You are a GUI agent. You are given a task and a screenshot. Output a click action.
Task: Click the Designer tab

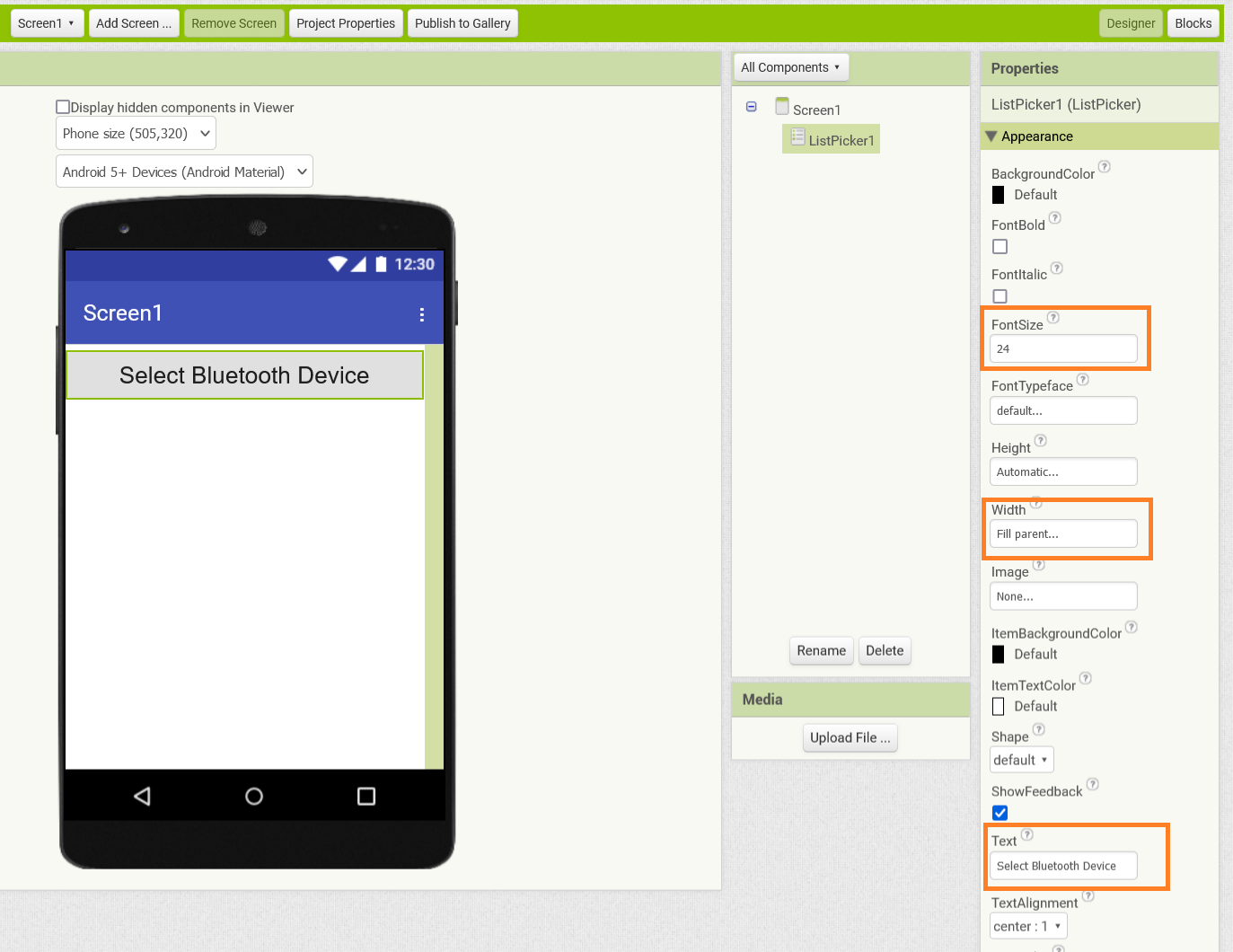(1131, 22)
